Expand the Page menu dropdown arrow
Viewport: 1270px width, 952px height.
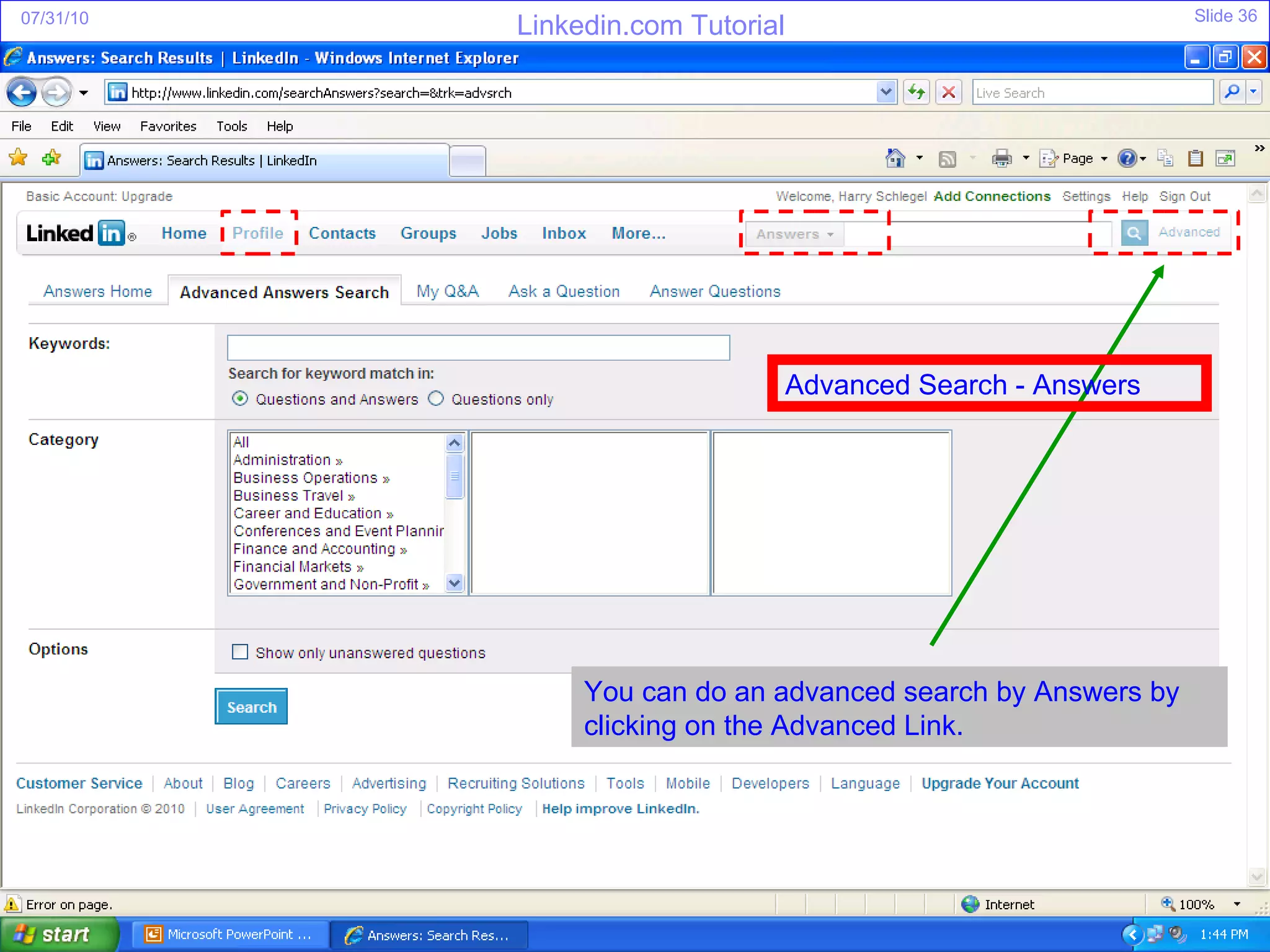[x=1104, y=159]
